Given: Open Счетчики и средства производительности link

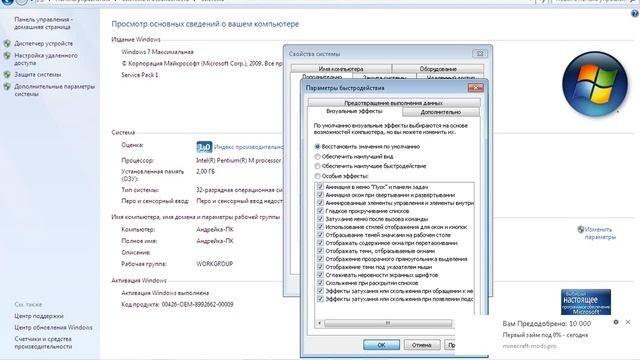Looking at the screenshot, I should (43, 342).
